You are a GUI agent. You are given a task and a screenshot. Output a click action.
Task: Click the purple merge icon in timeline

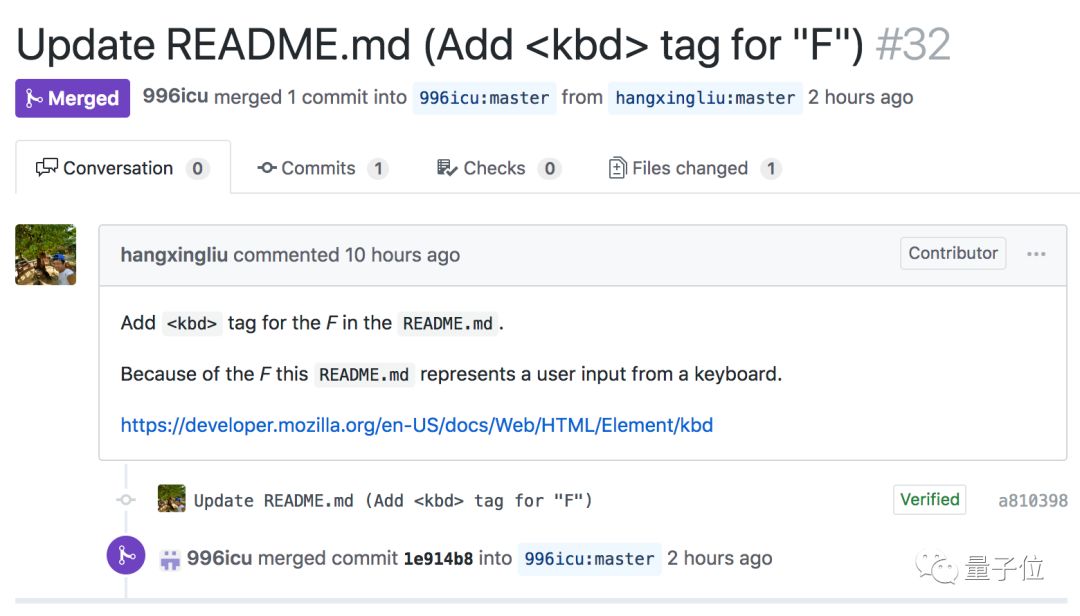click(126, 558)
